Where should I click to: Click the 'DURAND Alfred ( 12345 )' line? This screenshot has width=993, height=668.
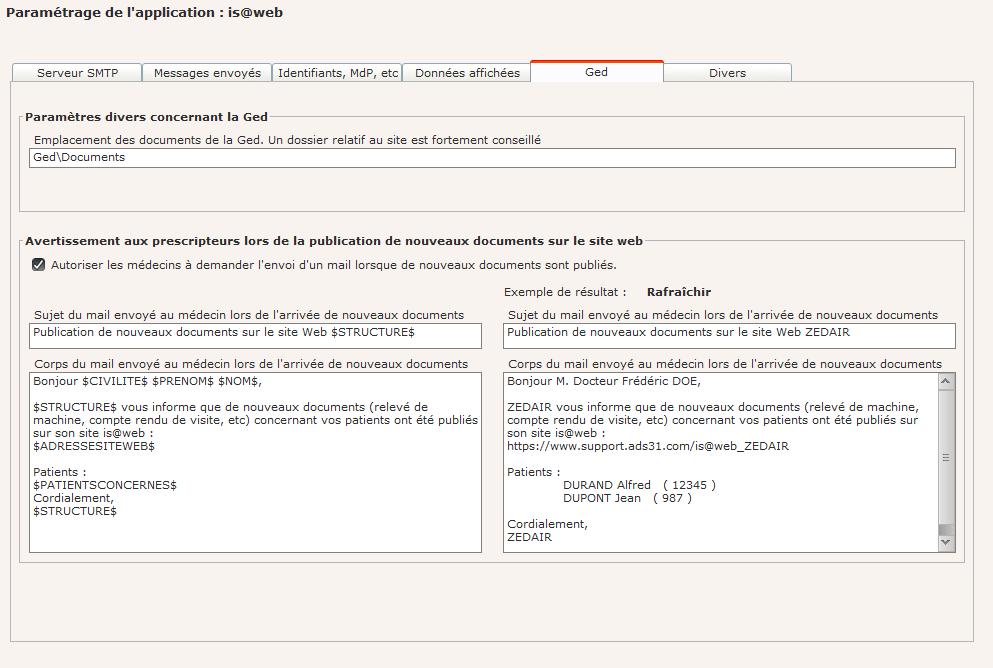640,485
